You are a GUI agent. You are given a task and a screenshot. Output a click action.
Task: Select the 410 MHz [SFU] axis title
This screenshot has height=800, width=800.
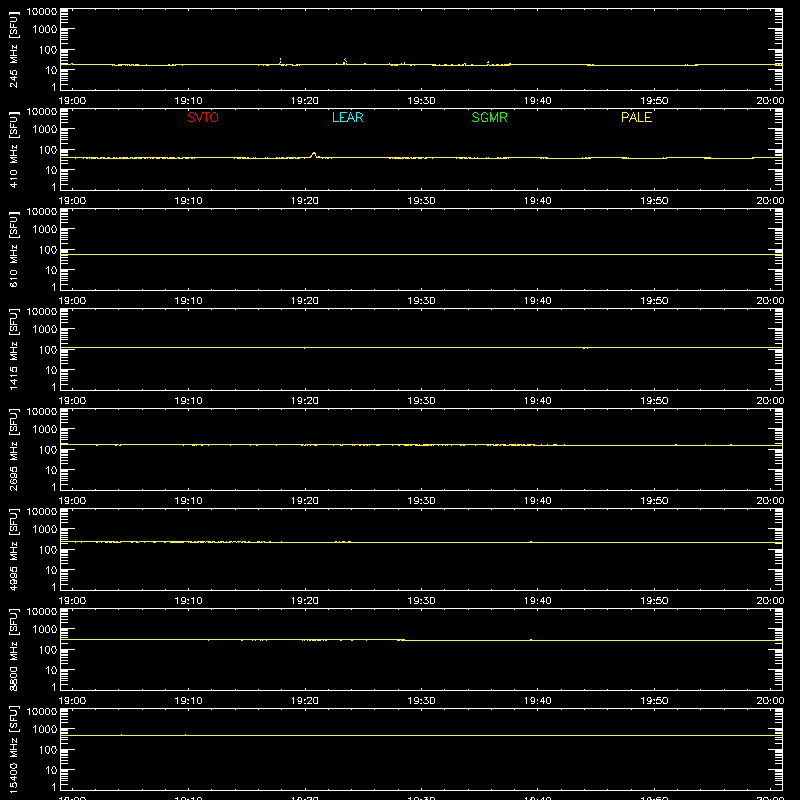[x=13, y=149]
